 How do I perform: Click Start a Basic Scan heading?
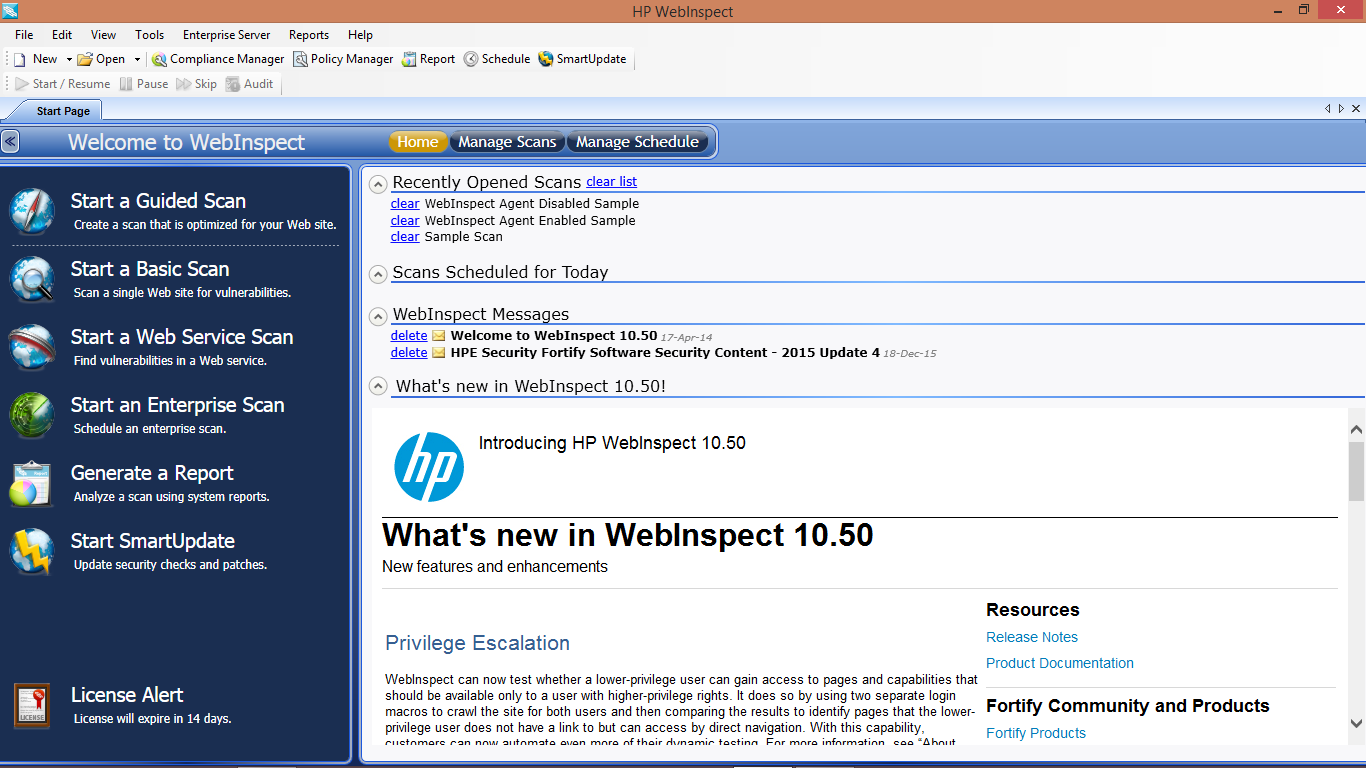pyautogui.click(x=150, y=269)
